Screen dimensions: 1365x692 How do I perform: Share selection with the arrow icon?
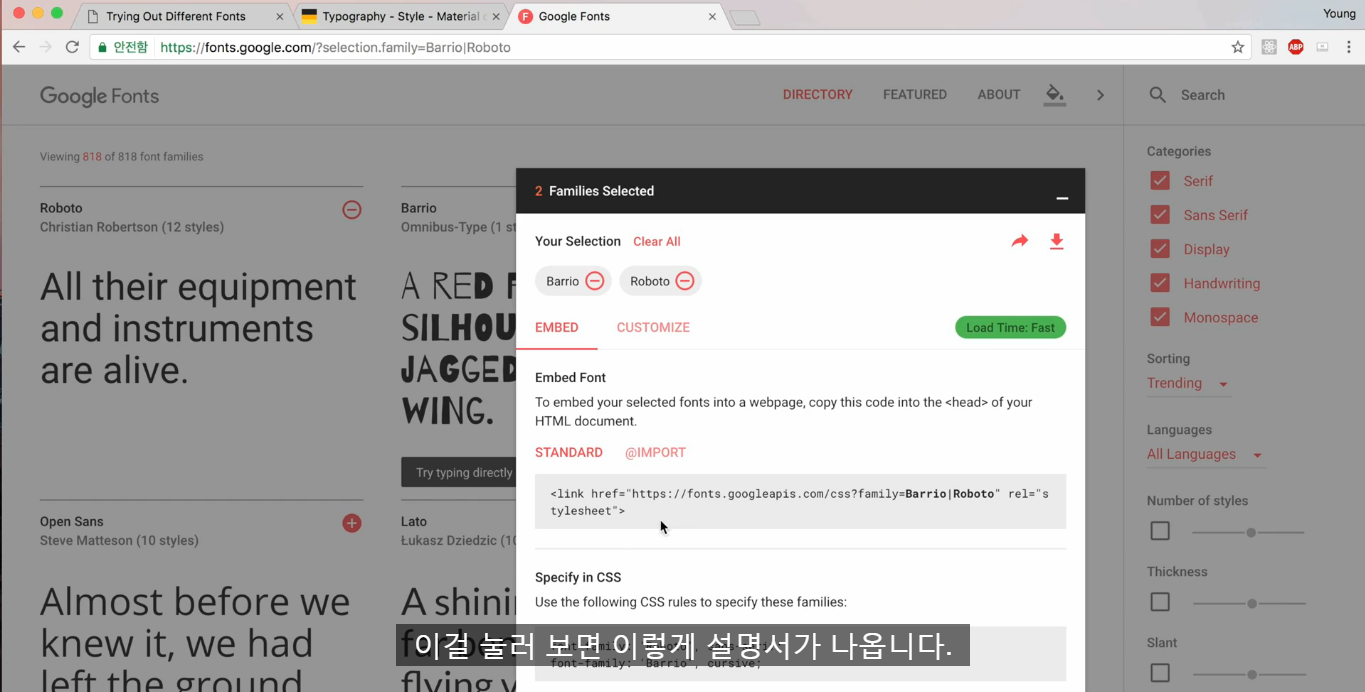[1020, 241]
